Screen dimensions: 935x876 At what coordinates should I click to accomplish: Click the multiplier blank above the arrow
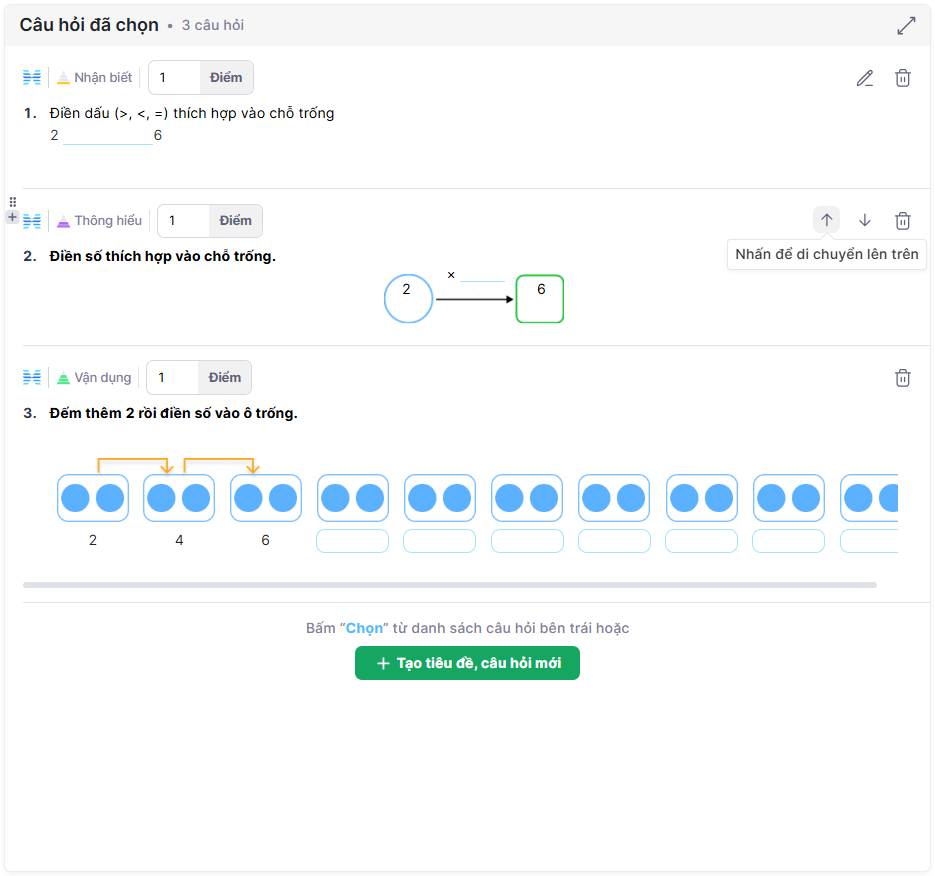click(482, 275)
